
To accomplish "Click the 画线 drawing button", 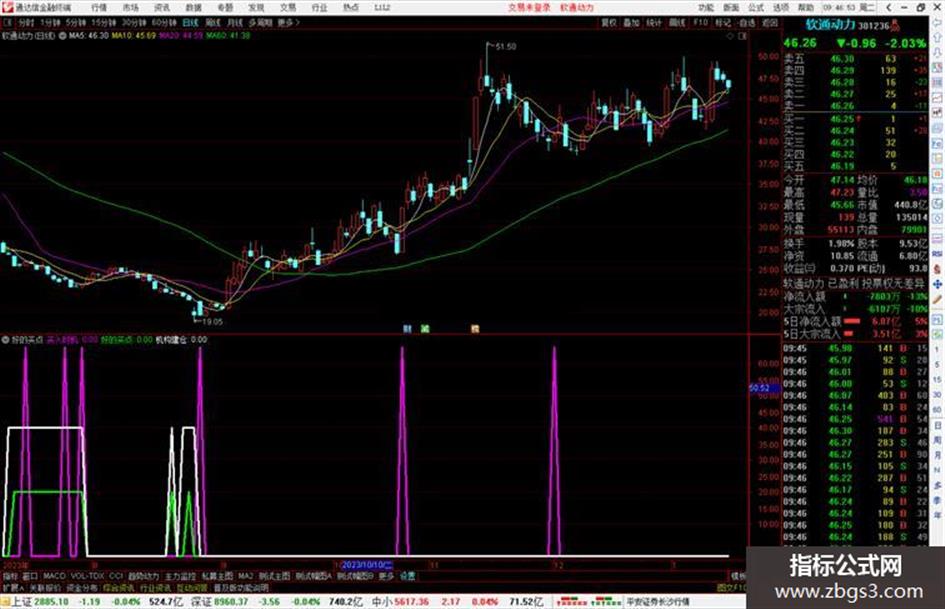I will pyautogui.click(x=677, y=22).
